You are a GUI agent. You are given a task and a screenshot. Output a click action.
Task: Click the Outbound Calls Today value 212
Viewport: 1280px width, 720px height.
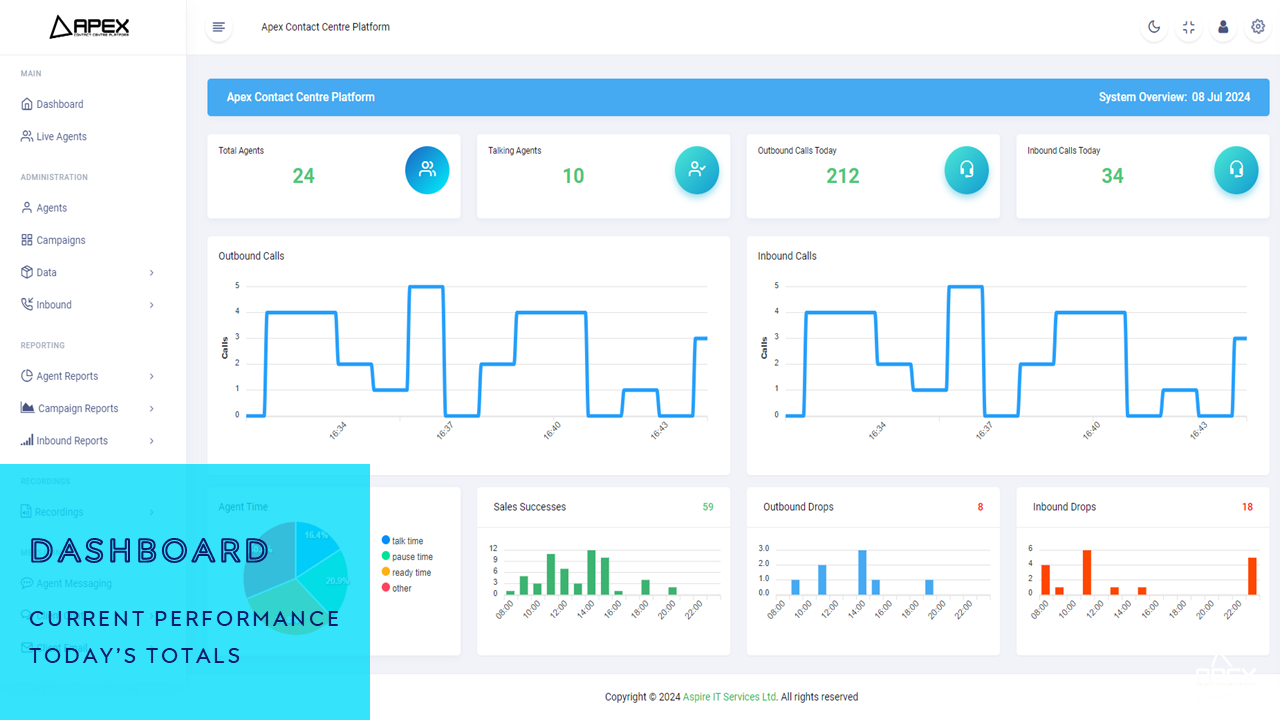tap(843, 176)
